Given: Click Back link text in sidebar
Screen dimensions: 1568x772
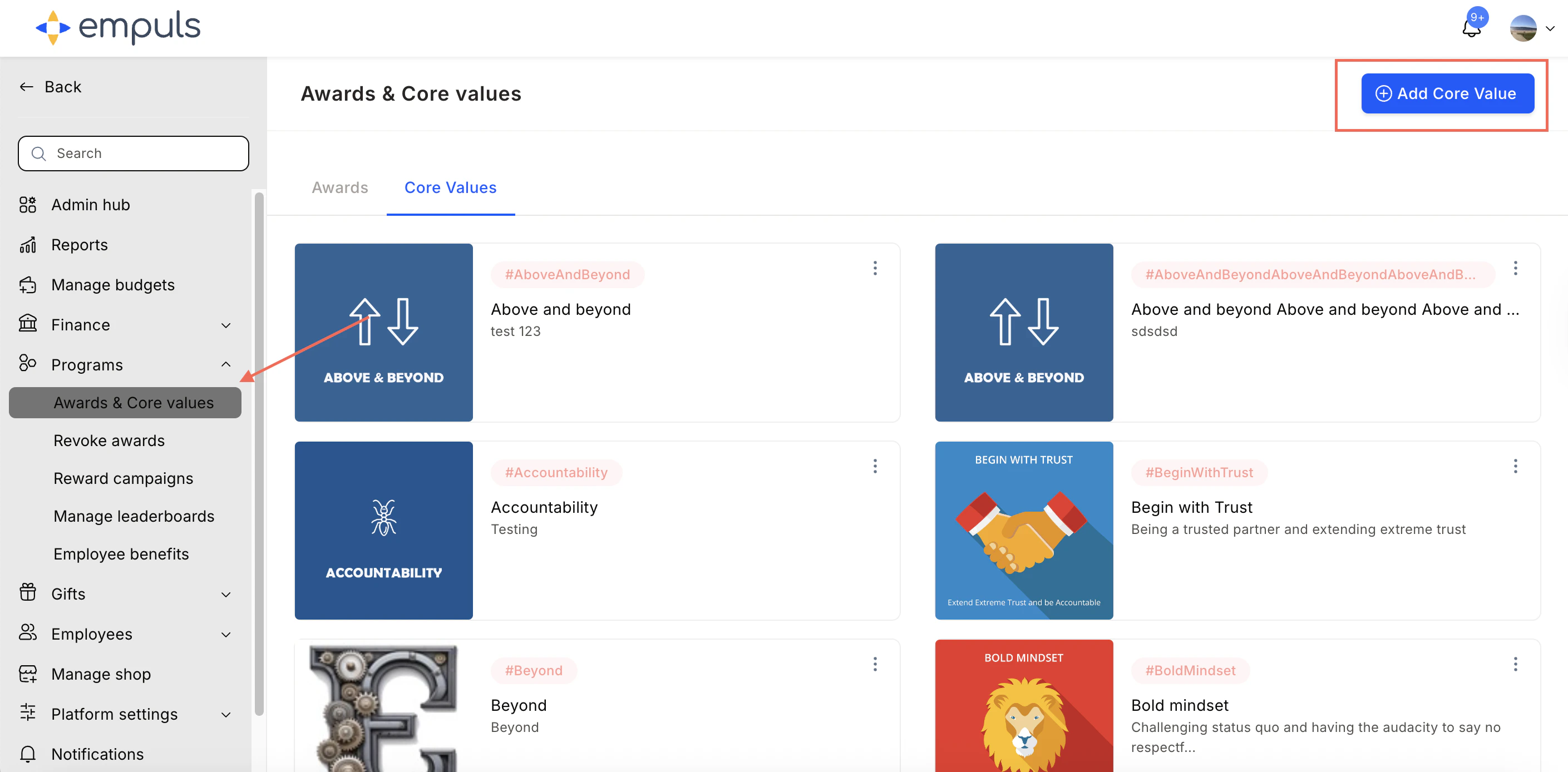Looking at the screenshot, I should tap(63, 87).
